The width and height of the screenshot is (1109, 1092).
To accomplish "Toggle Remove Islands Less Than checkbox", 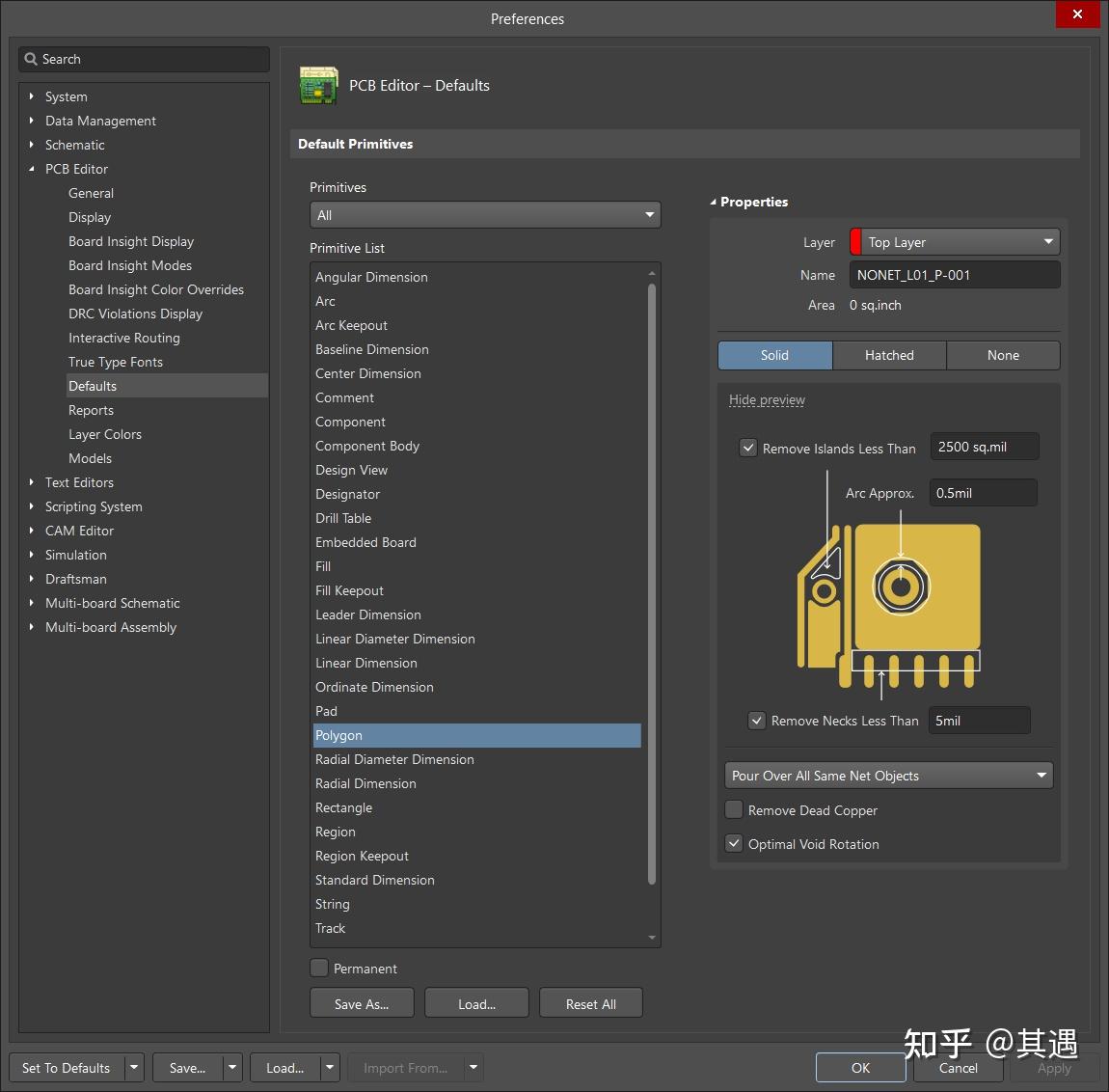I will [748, 448].
